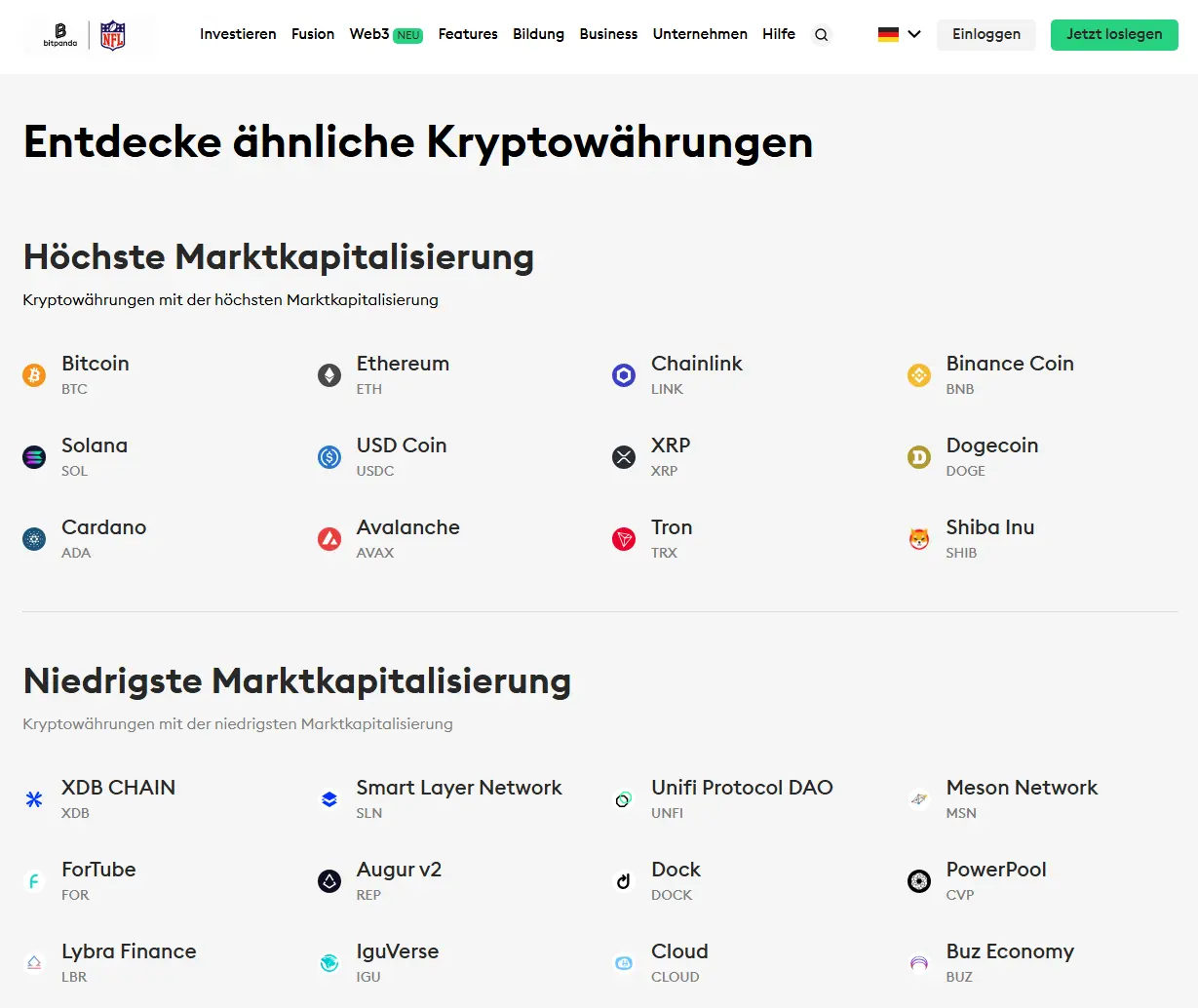The image size is (1198, 1008).
Task: Open the Buz Economy name link
Action: coord(1010,951)
